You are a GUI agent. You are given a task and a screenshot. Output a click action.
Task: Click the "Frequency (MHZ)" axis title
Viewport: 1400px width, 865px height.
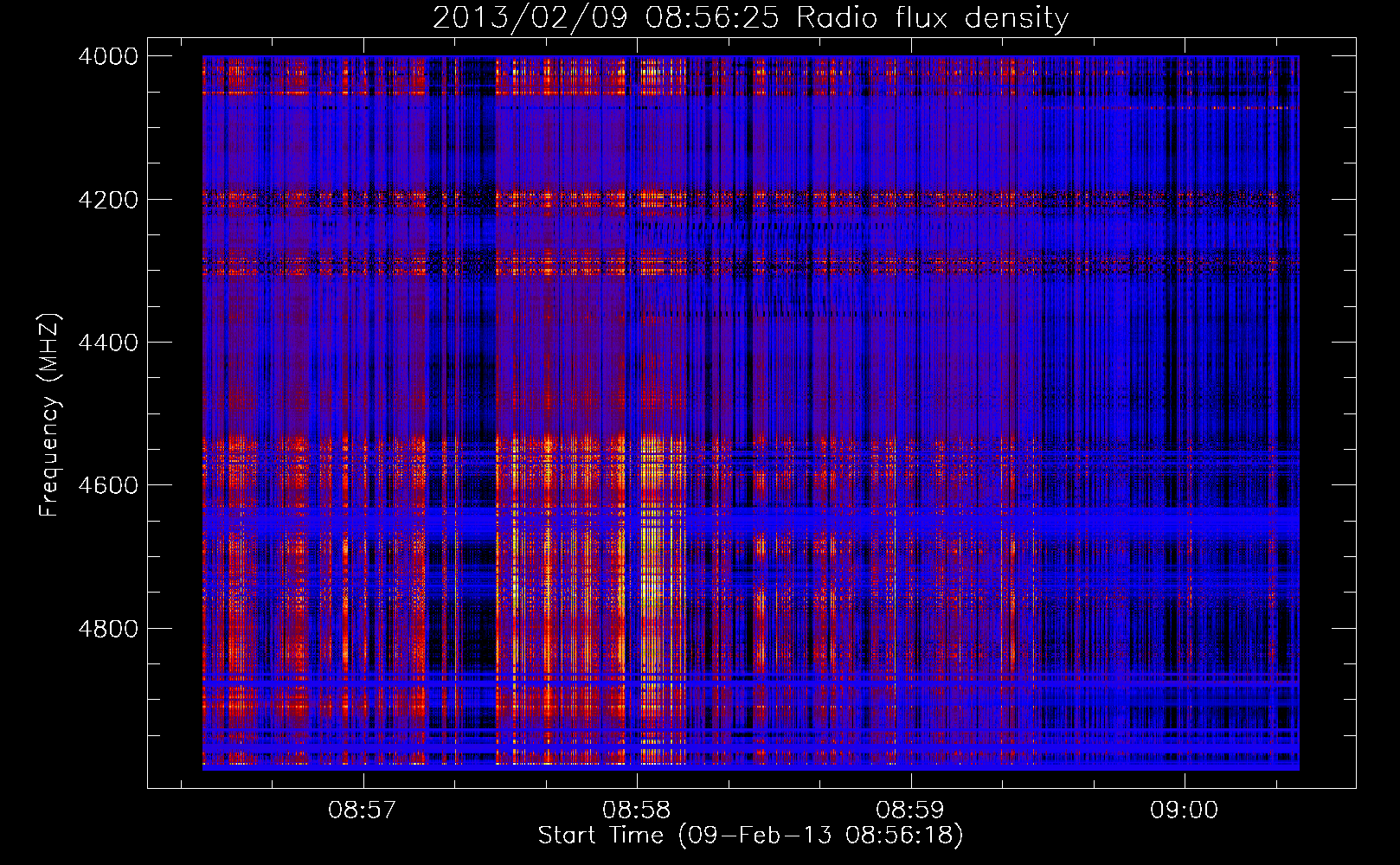[50, 415]
